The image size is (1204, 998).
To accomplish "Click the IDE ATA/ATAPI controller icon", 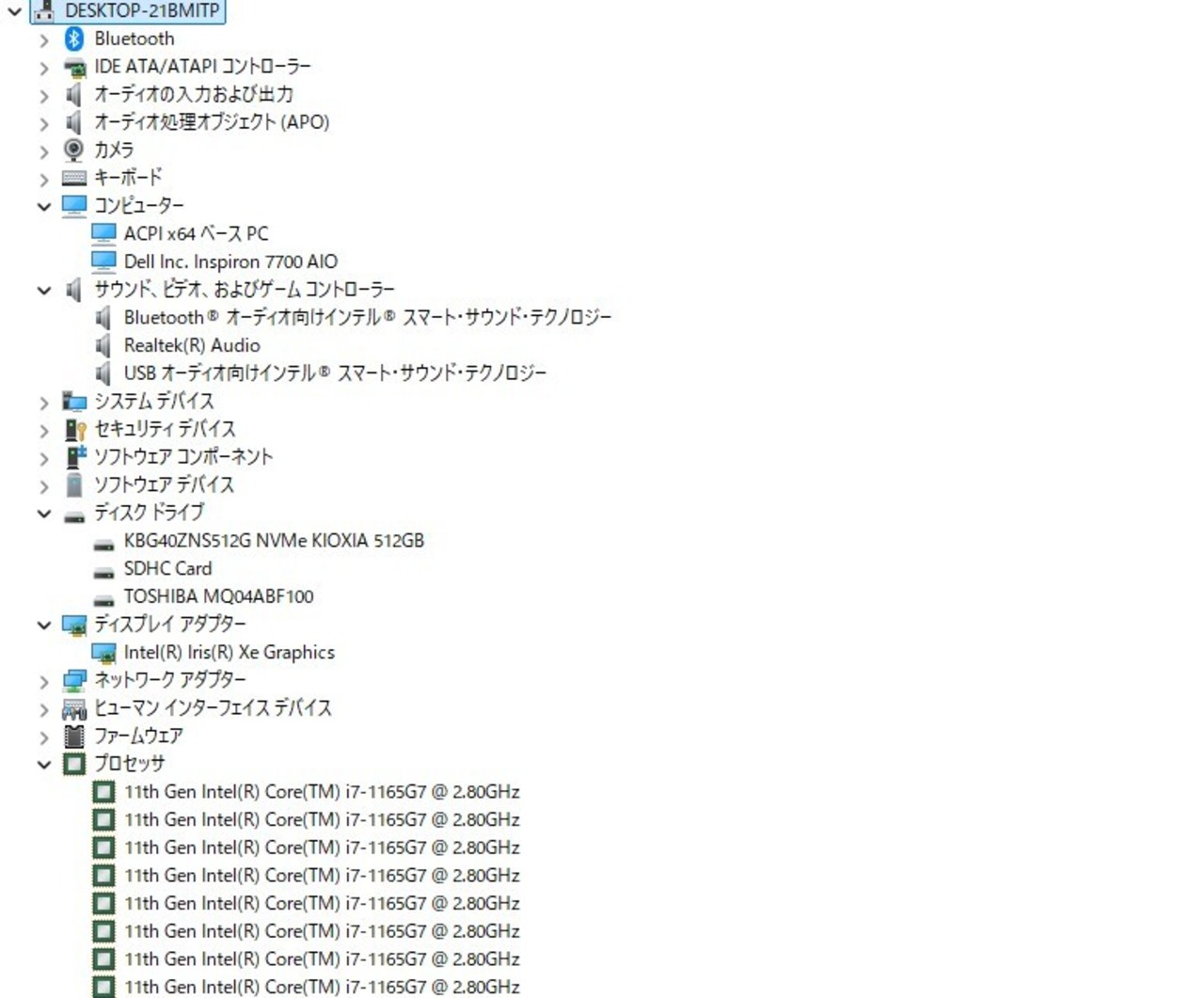I will tap(74, 67).
